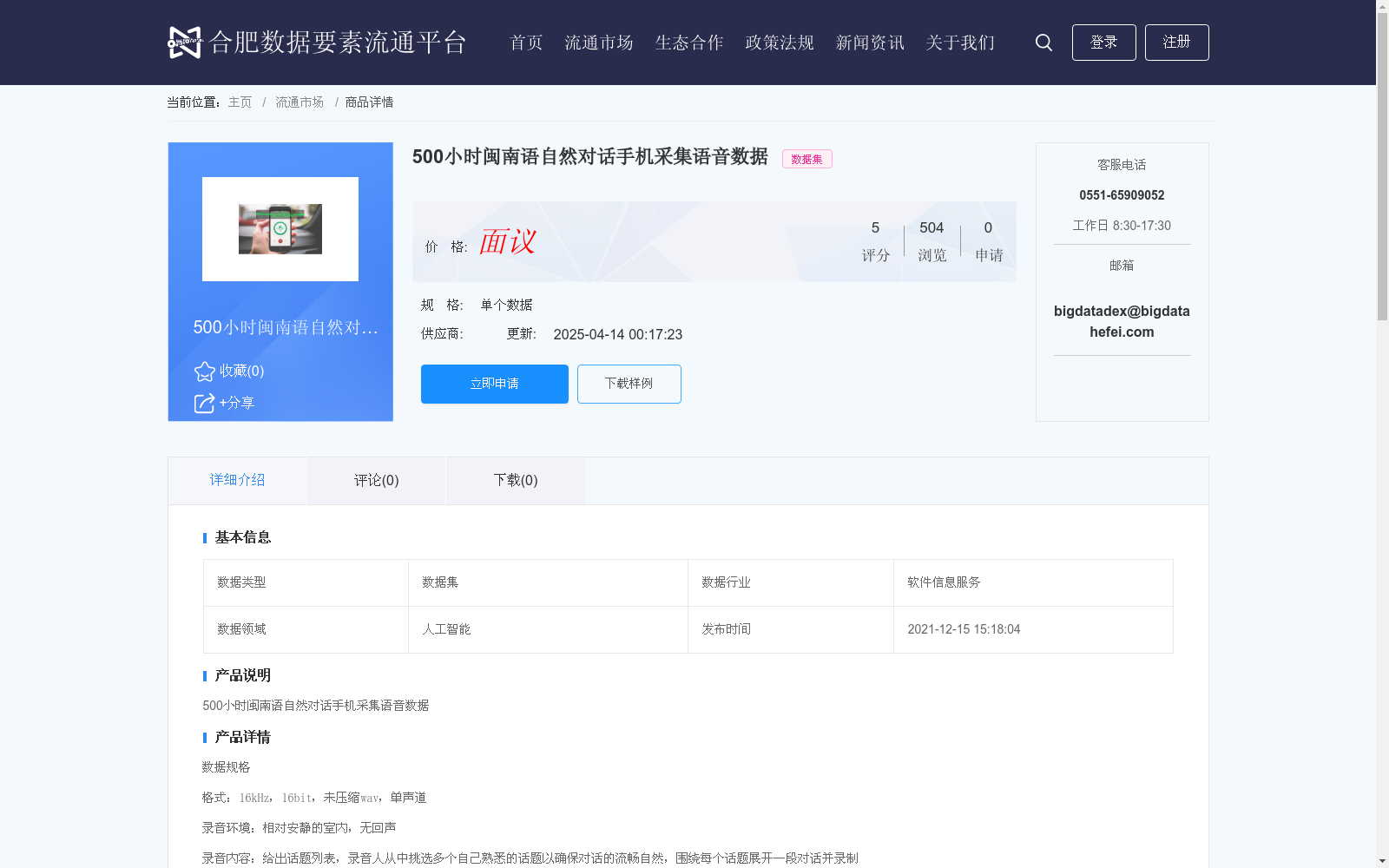Click the 数据集 tag badge
The height and width of the screenshot is (868, 1389).
coord(807,159)
